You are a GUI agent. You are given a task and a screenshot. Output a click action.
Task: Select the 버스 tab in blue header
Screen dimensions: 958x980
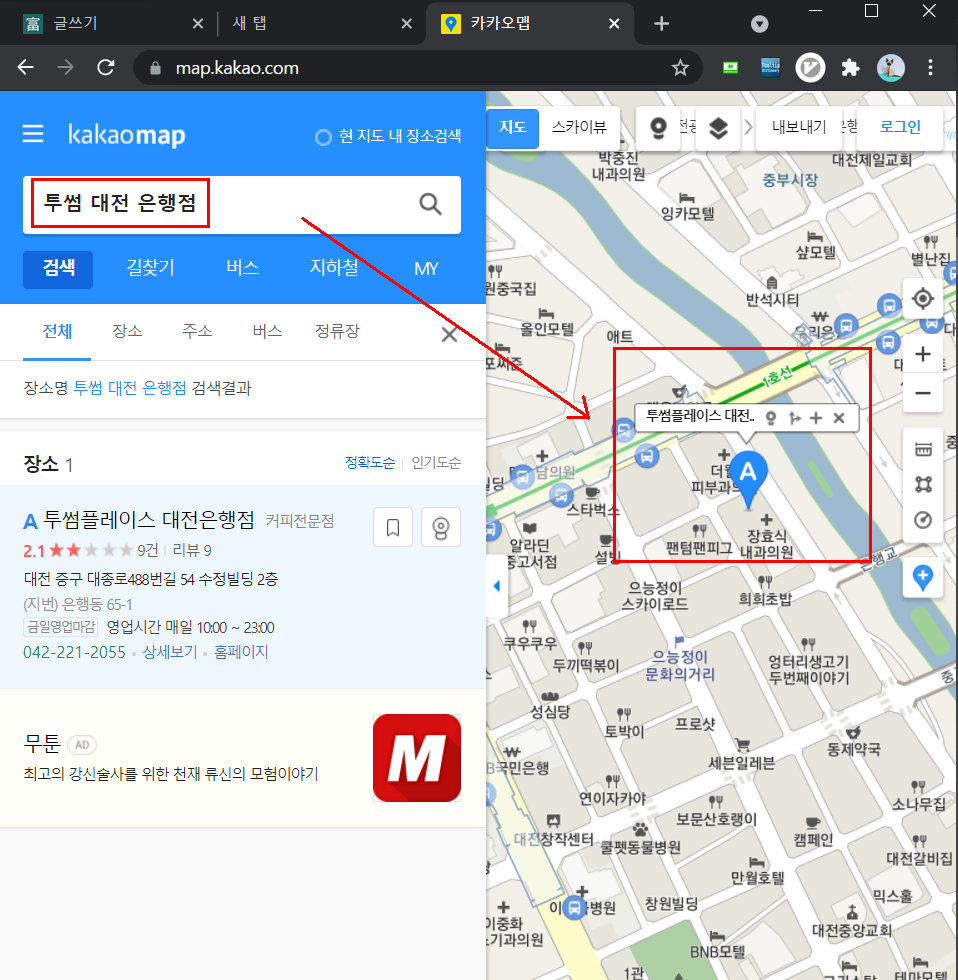pyautogui.click(x=242, y=269)
